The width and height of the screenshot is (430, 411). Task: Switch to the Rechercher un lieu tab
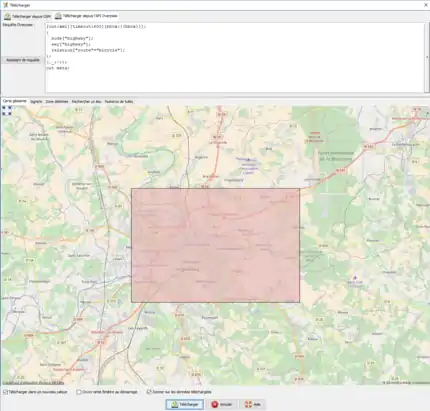point(86,101)
